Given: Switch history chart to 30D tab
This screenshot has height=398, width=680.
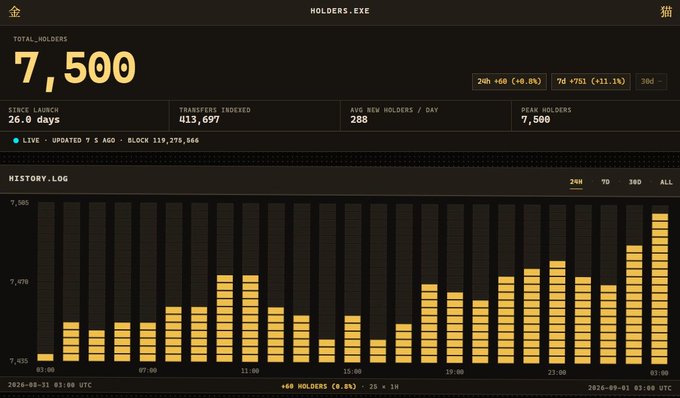Looking at the screenshot, I should 635,182.
